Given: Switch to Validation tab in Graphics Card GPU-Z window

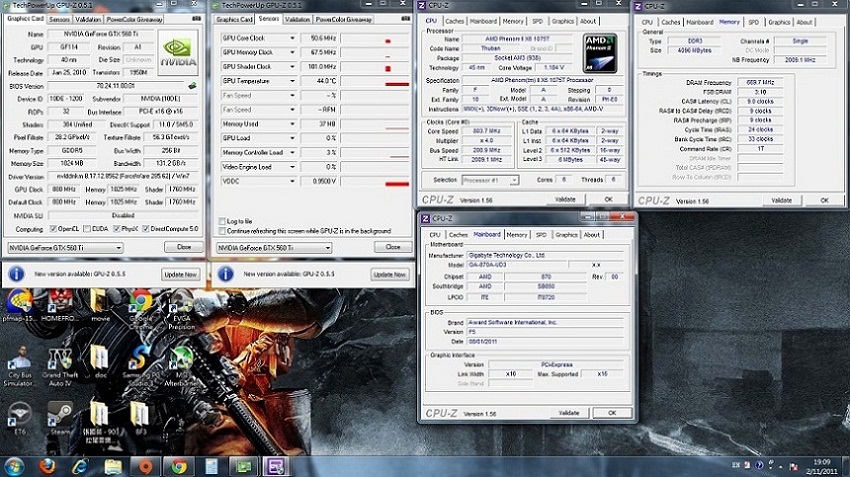Looking at the screenshot, I should point(88,20).
